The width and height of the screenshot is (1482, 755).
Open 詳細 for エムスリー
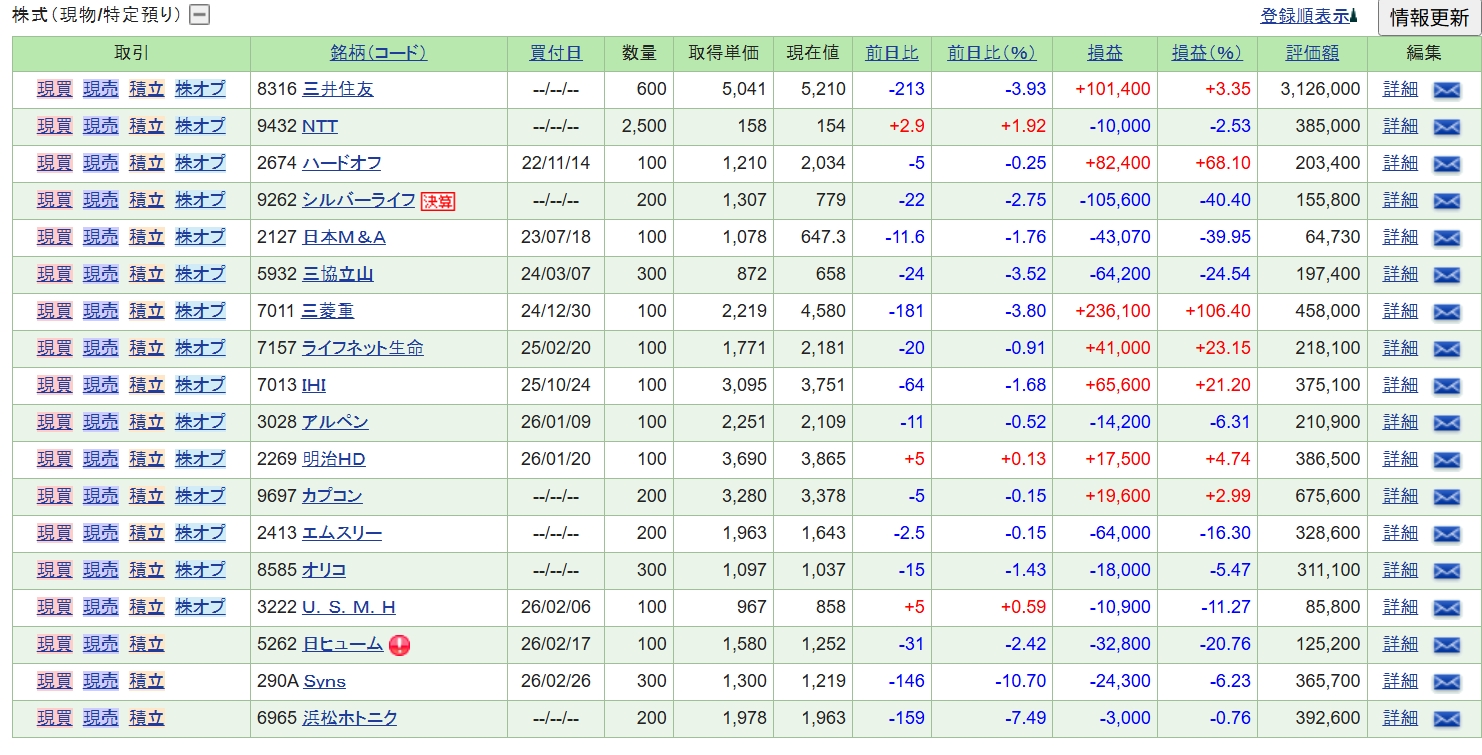[x=1400, y=533]
